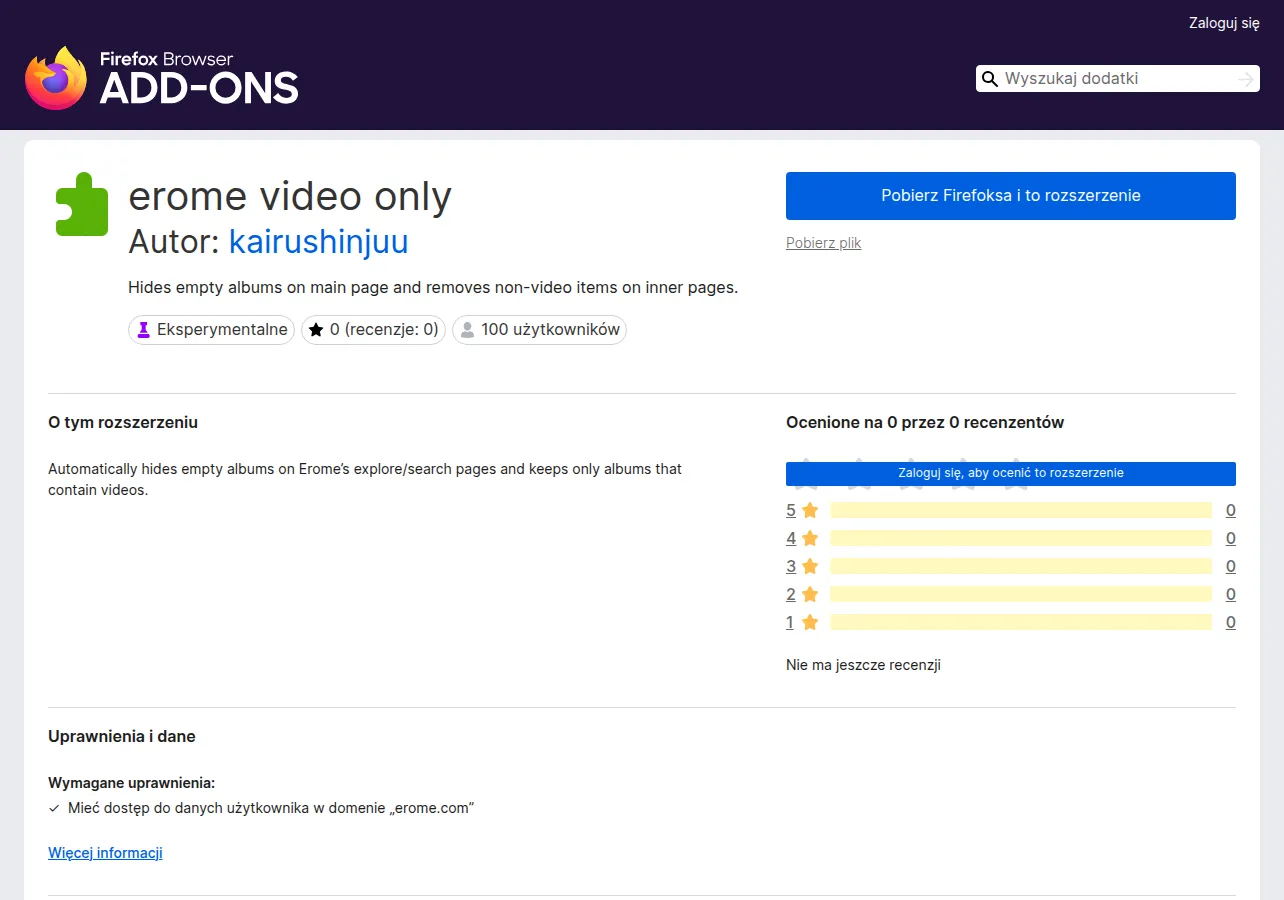Click the count 0 for 1 star
This screenshot has height=900, width=1284.
tap(1231, 622)
